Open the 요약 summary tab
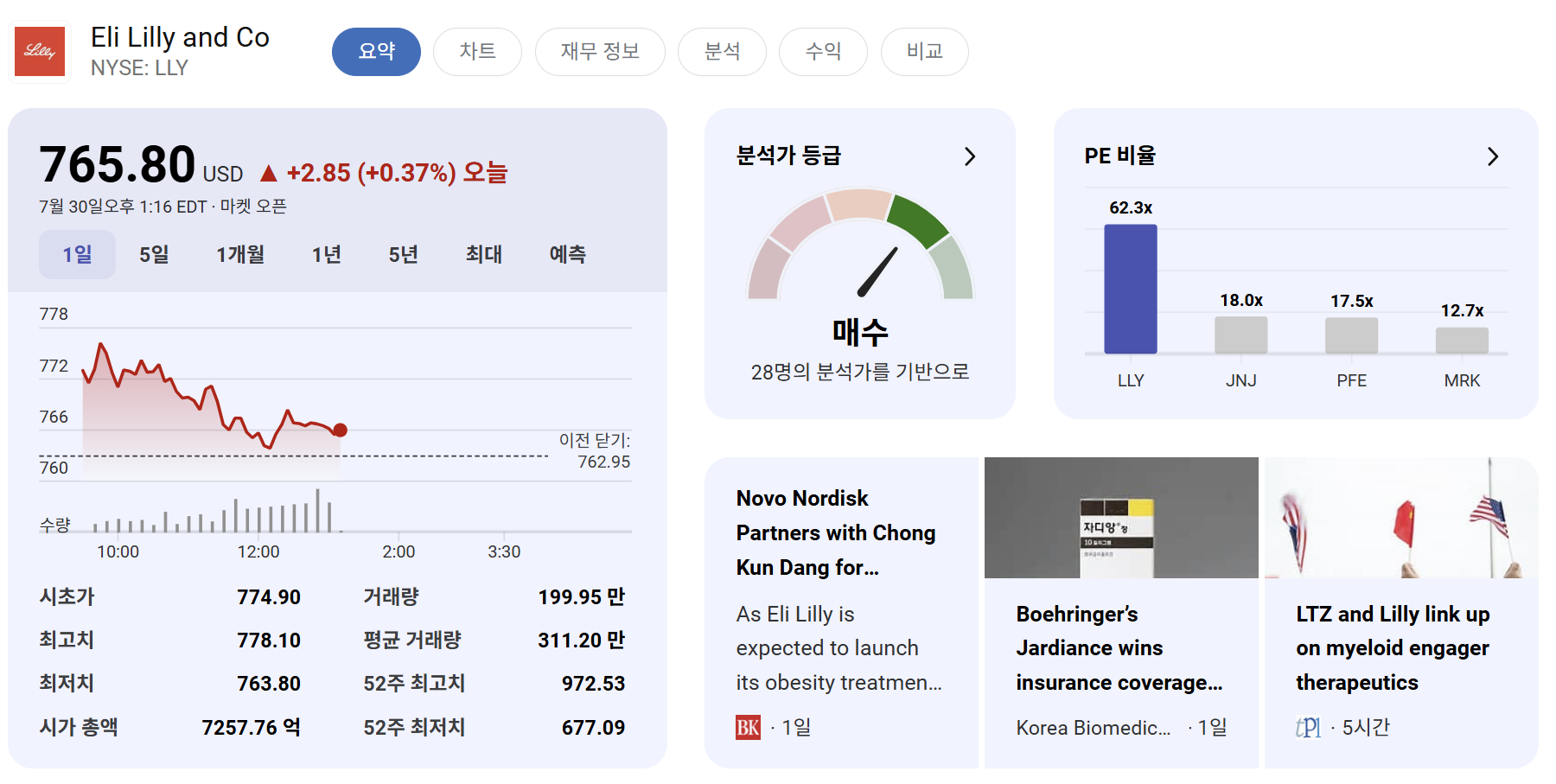 coord(376,52)
